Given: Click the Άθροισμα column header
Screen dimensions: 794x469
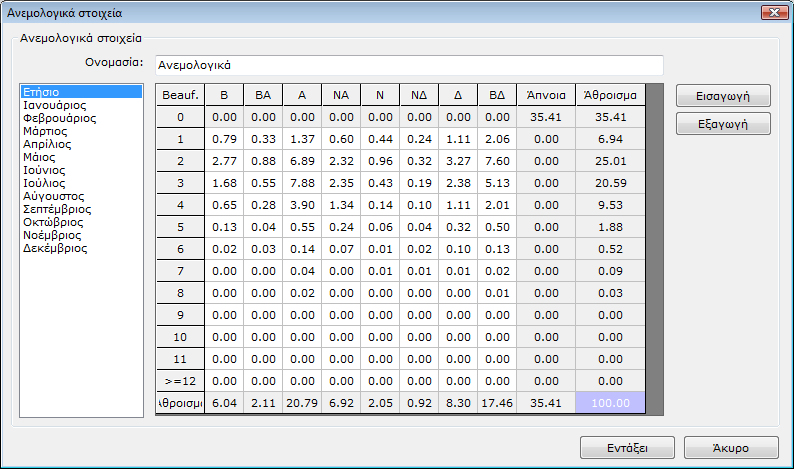Looking at the screenshot, I should (611, 96).
